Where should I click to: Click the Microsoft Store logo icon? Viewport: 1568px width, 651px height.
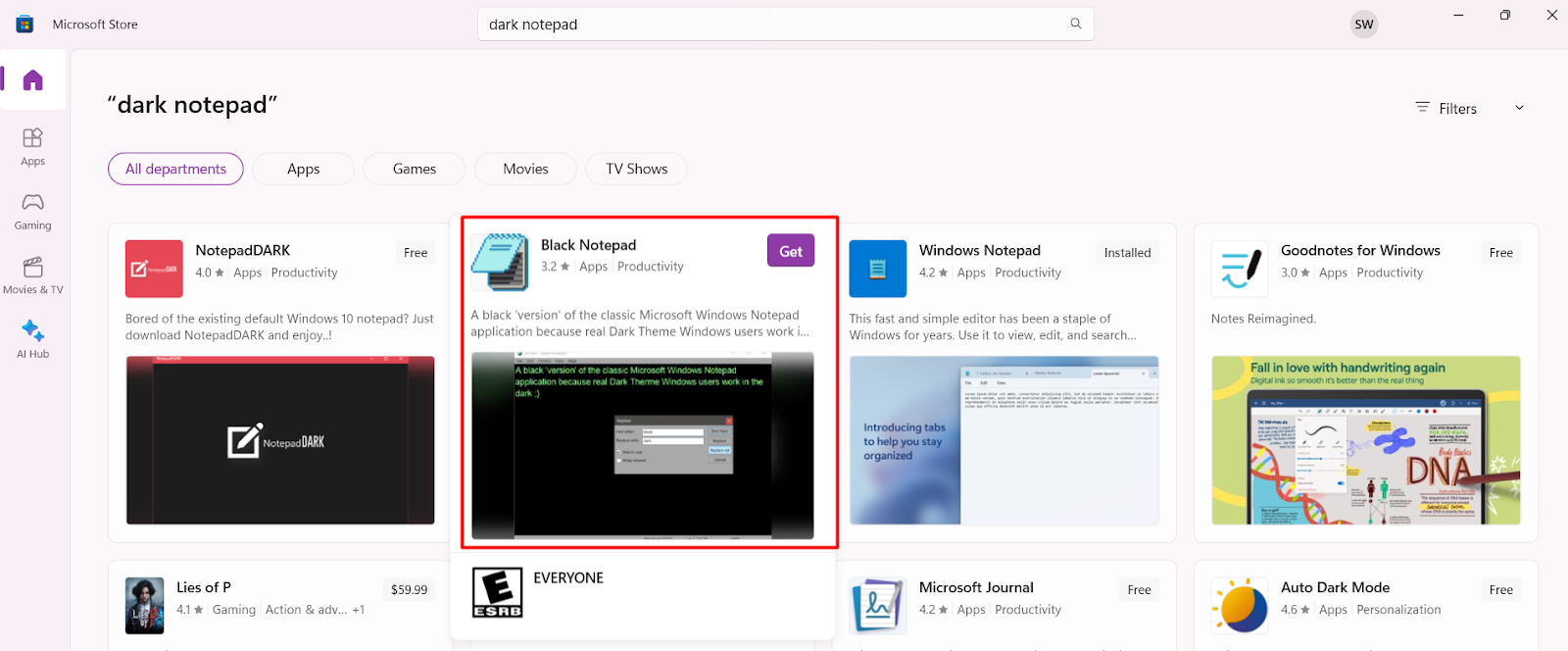(x=25, y=25)
